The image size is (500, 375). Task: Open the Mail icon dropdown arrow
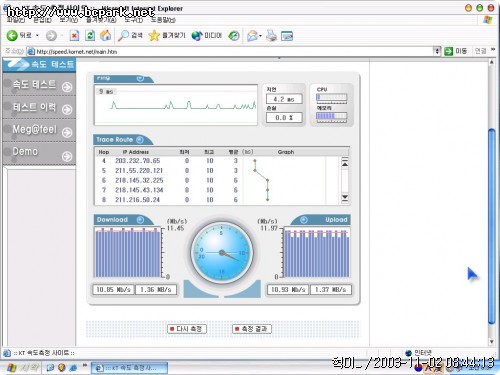coord(260,36)
